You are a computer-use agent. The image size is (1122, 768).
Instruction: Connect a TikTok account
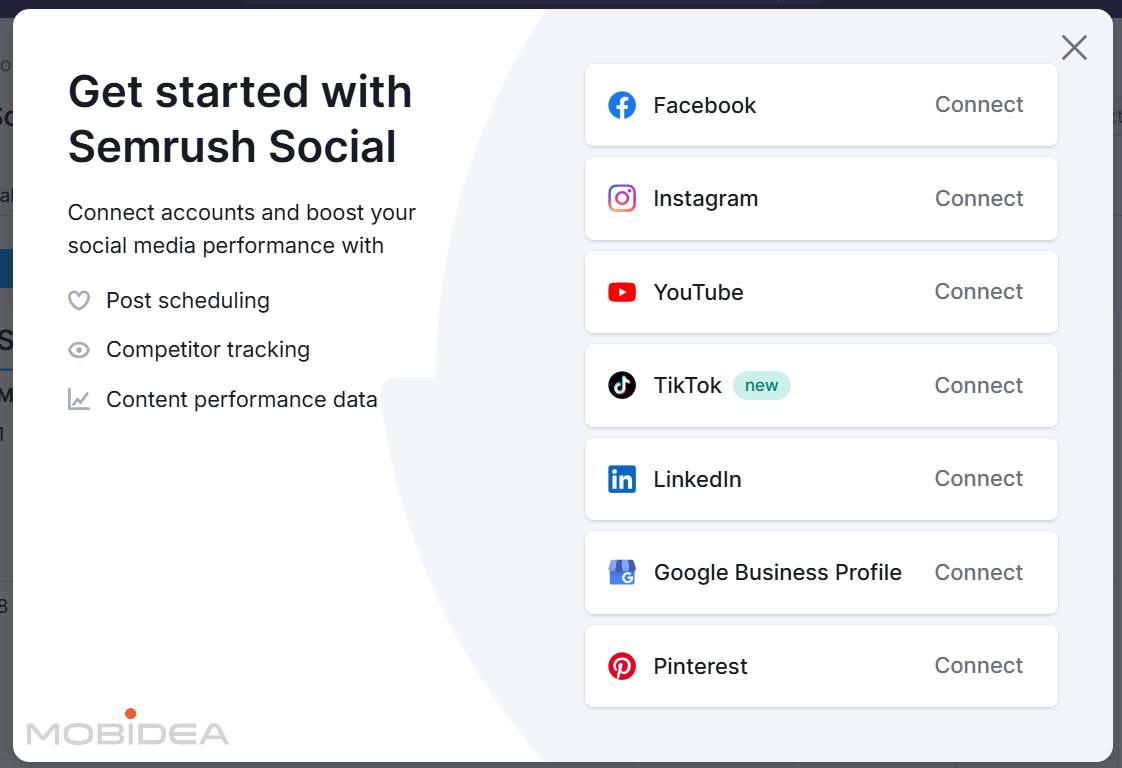[978, 385]
